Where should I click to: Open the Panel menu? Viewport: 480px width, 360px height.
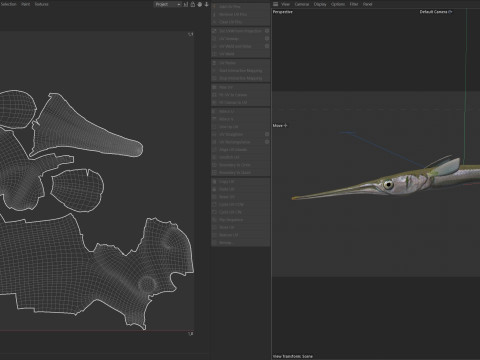pyautogui.click(x=367, y=4)
